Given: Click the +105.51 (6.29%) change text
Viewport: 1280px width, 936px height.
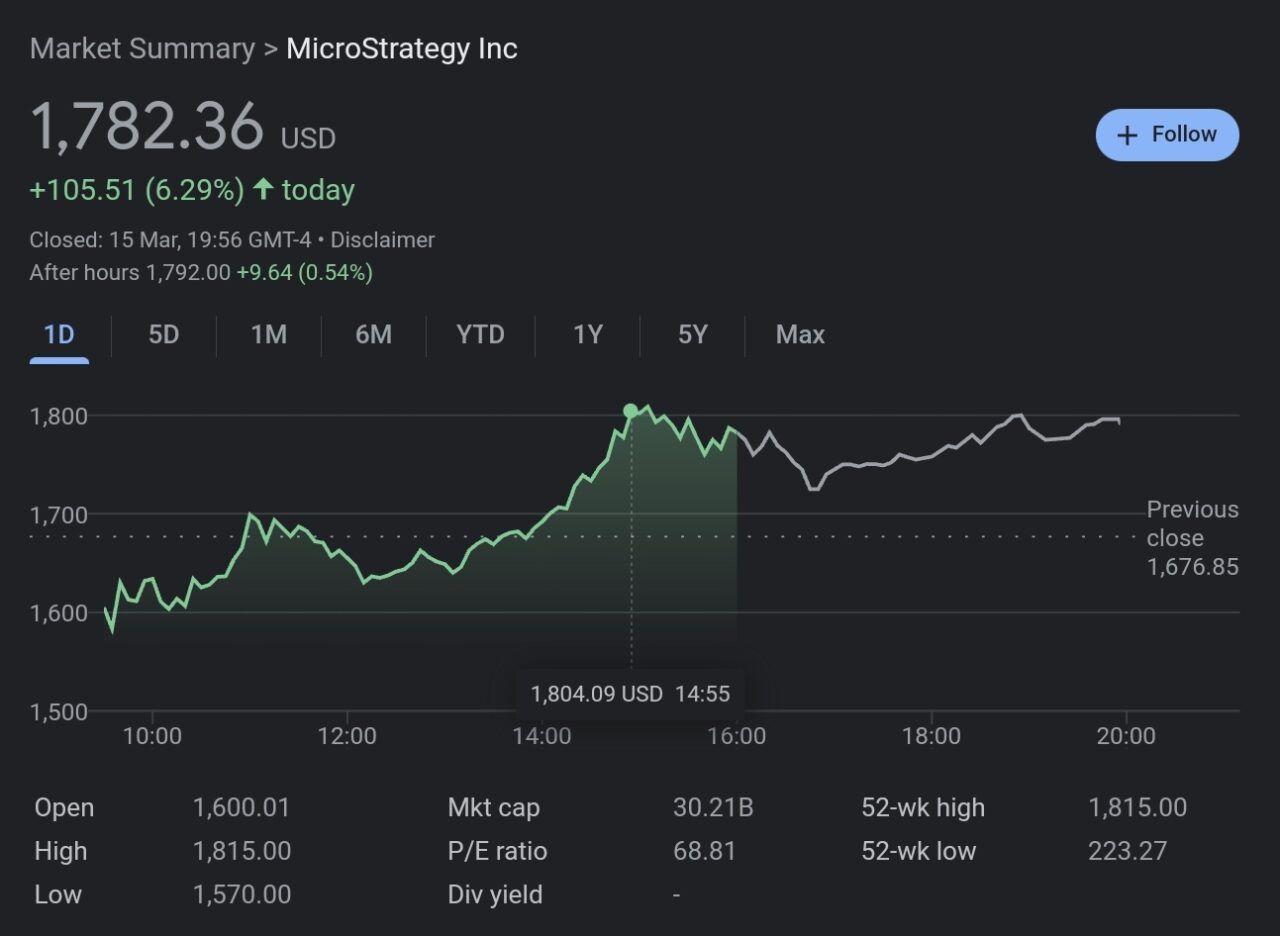Looking at the screenshot, I should (x=137, y=190).
